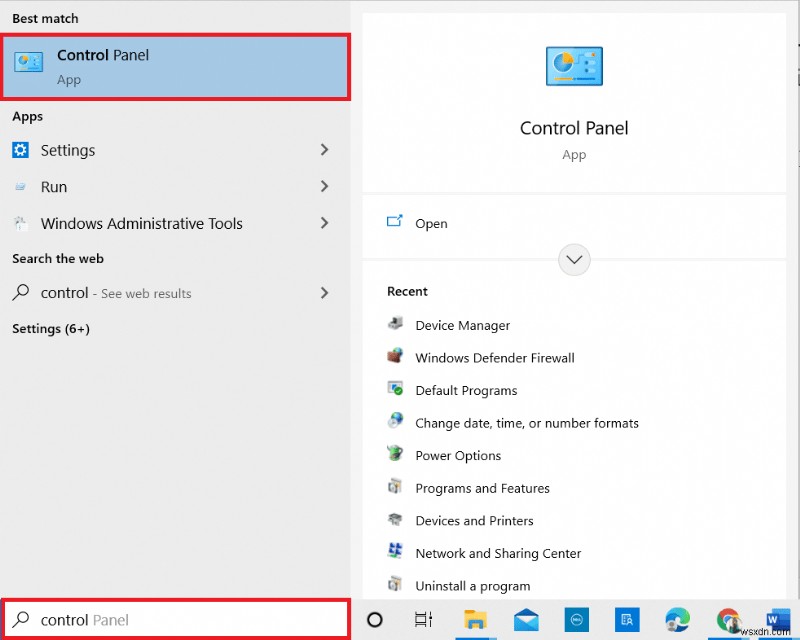Open File Explorer from the taskbar
The width and height of the screenshot is (800, 640).
(x=477, y=620)
